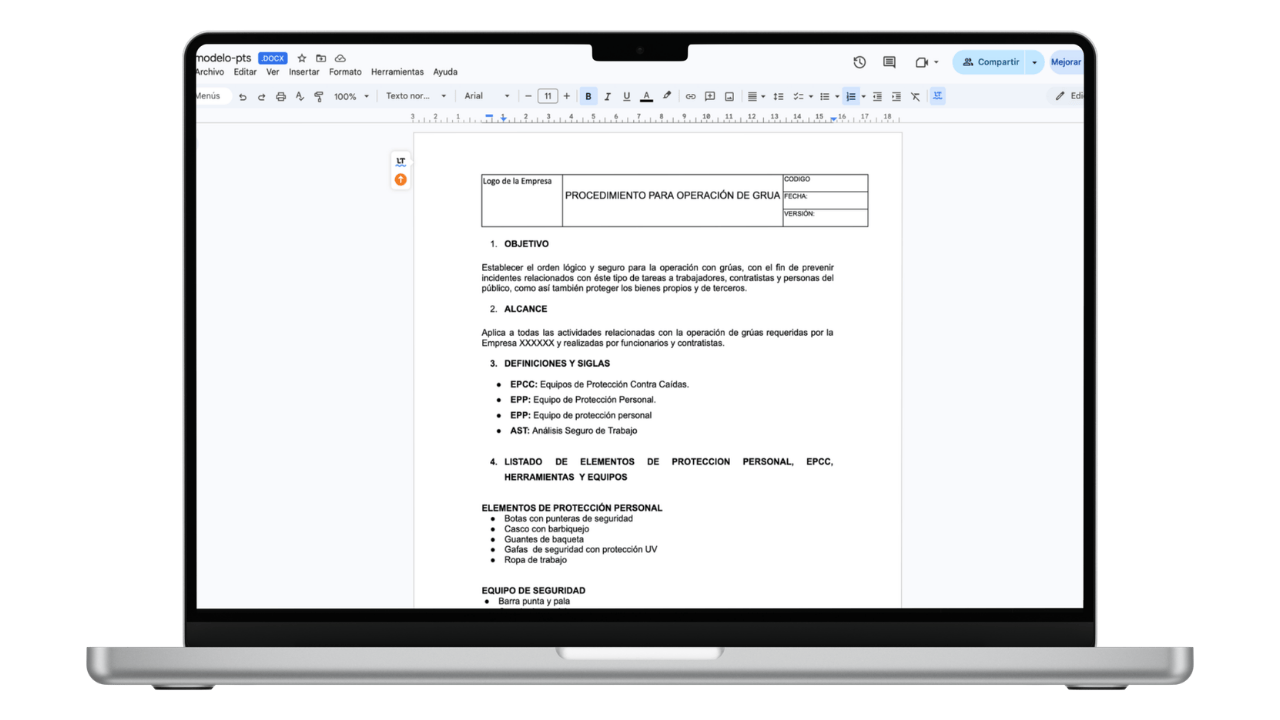The height and width of the screenshot is (720, 1280).
Task: Print the document
Action: 281,96
